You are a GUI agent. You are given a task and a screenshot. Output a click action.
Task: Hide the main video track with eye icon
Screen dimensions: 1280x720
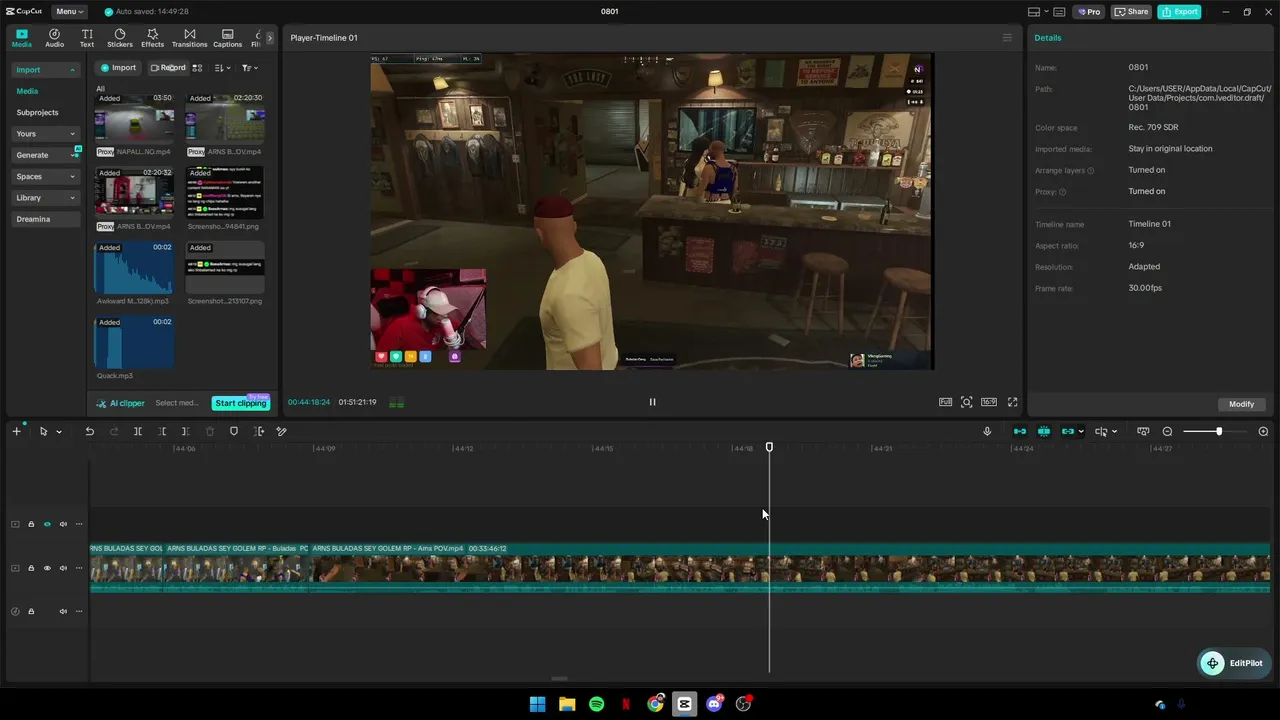tap(47, 568)
